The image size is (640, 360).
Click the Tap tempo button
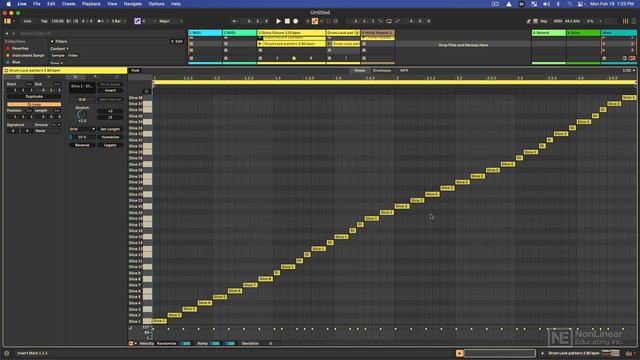44,21
